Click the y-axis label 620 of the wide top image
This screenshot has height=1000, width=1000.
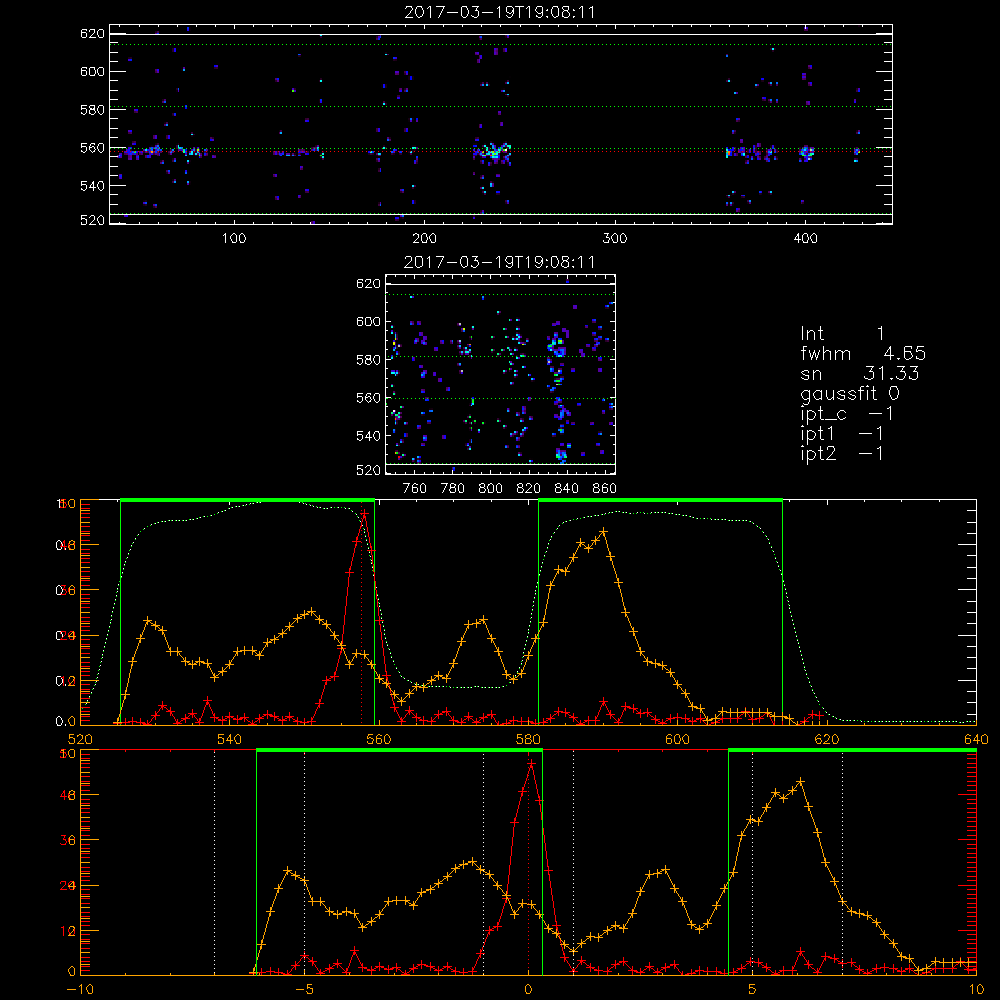click(x=92, y=33)
